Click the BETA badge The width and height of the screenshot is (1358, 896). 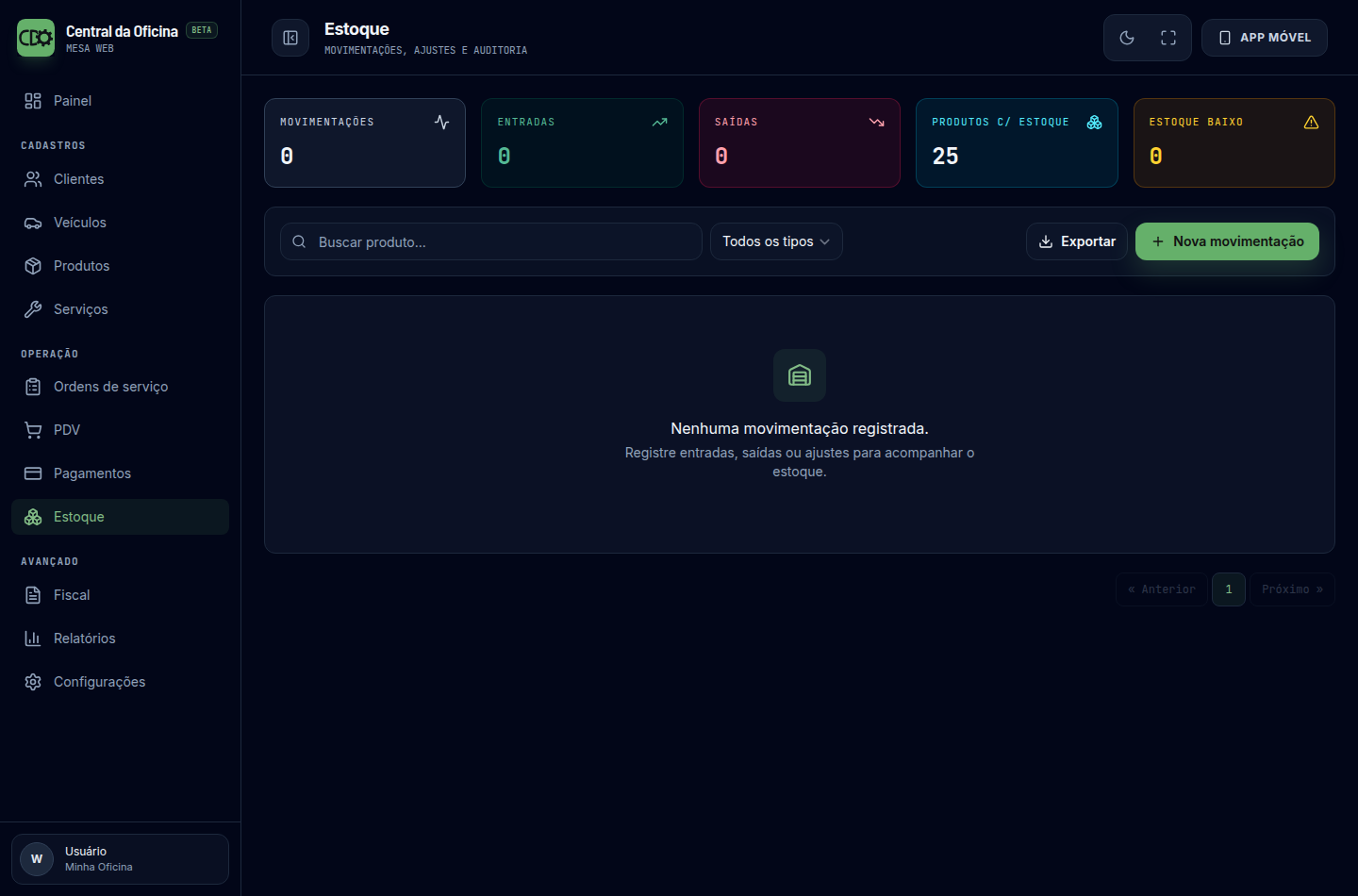(202, 30)
